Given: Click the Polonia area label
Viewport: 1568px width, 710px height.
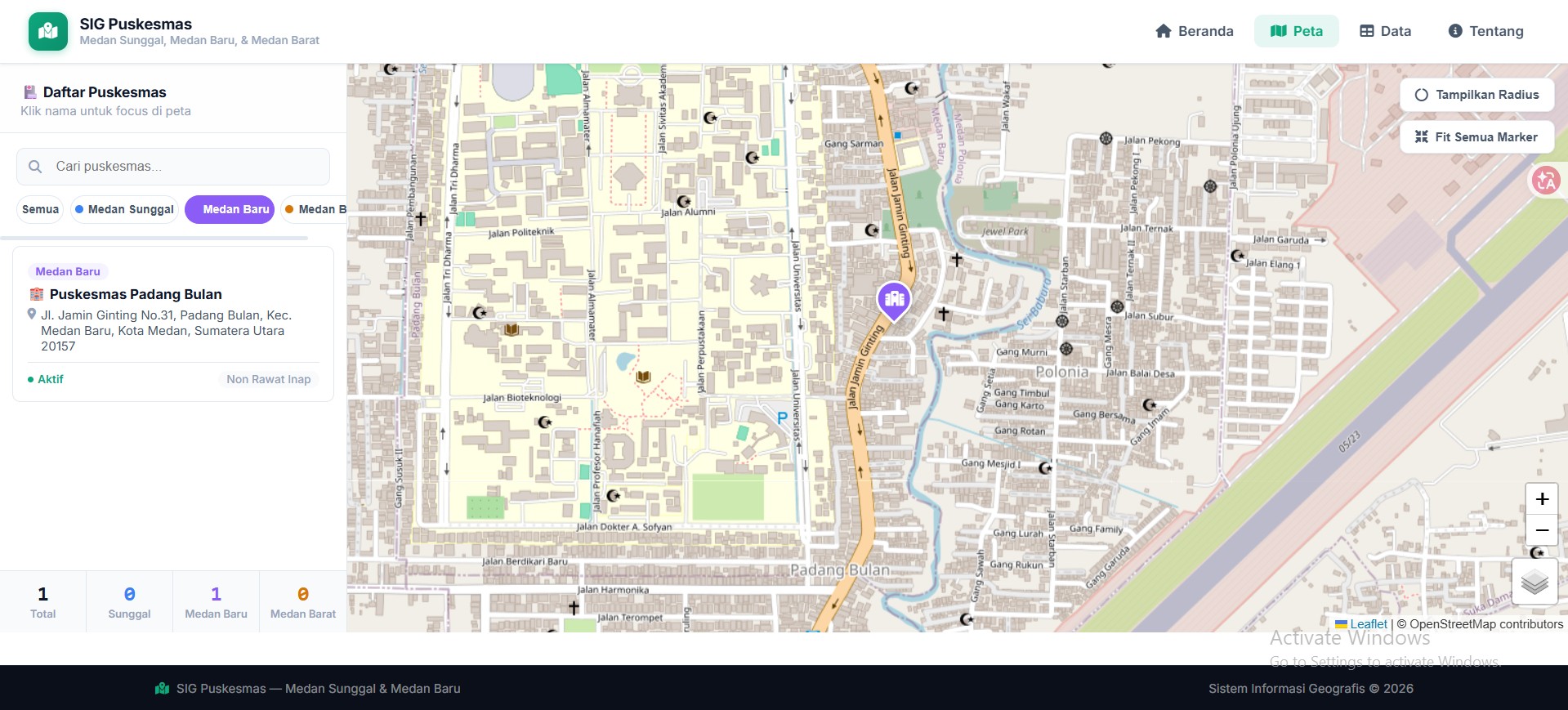Looking at the screenshot, I should 1062,372.
